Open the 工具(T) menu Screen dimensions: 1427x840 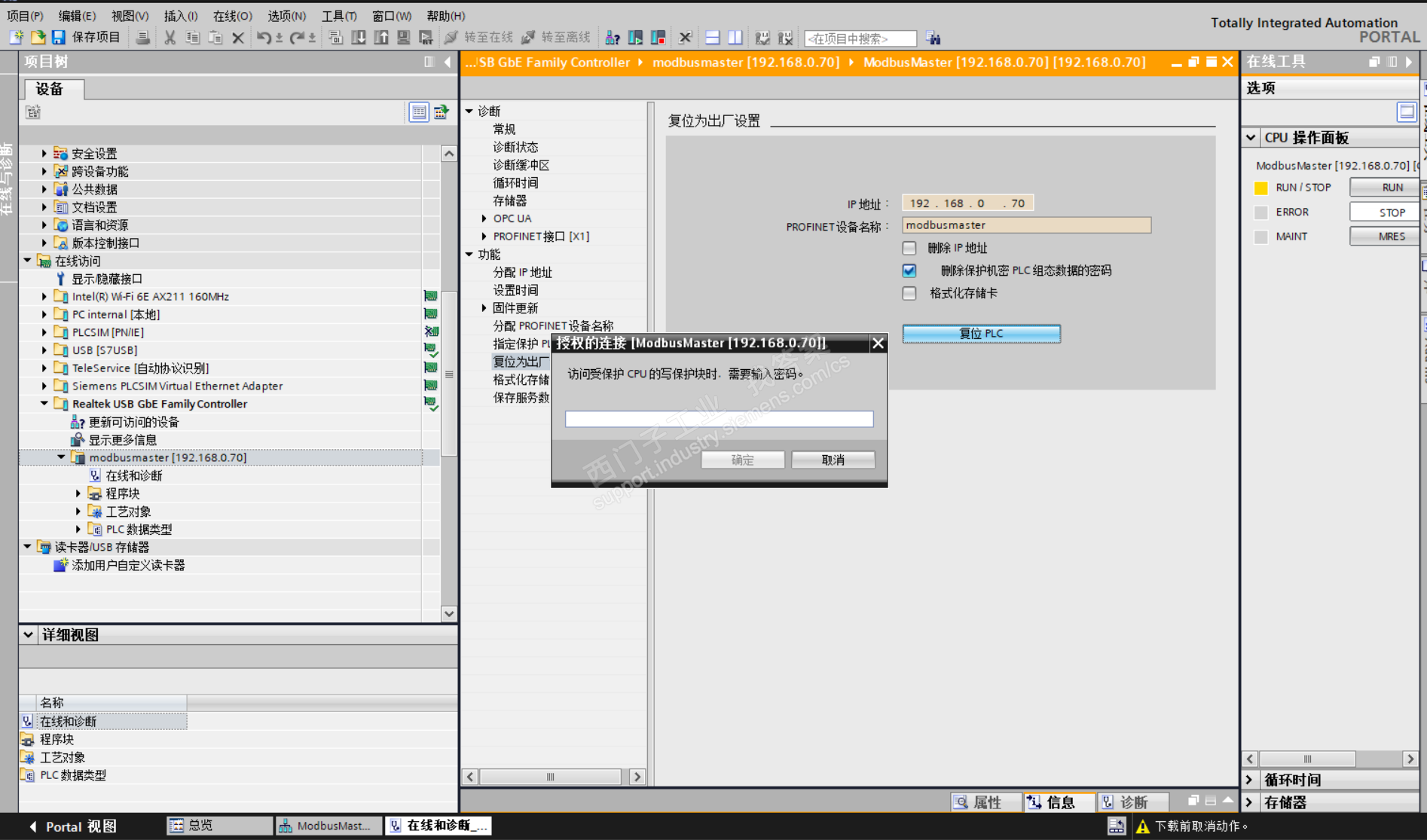339,16
